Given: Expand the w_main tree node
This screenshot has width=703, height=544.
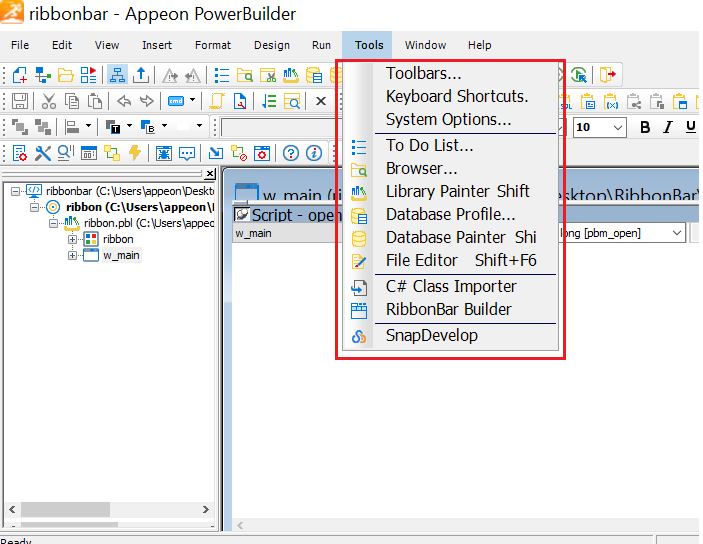Looking at the screenshot, I should click(72, 256).
